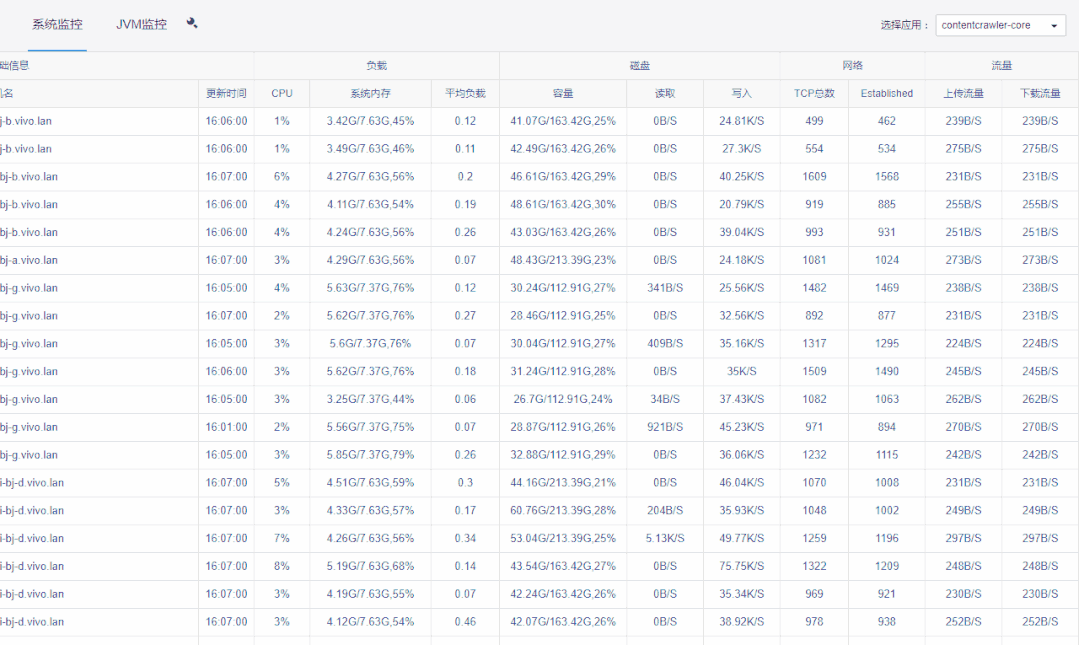The width and height of the screenshot is (1079, 645).
Task: Click the 容量 column header
Action: [x=563, y=93]
